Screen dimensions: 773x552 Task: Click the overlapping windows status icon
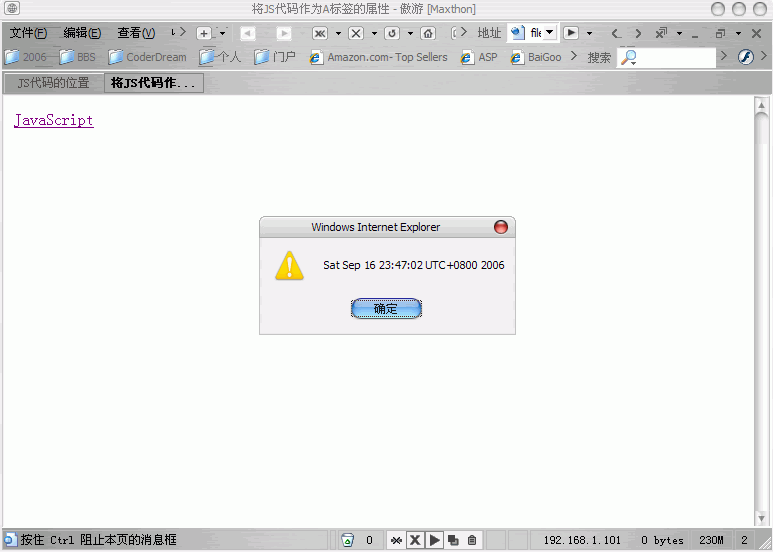pos(453,540)
